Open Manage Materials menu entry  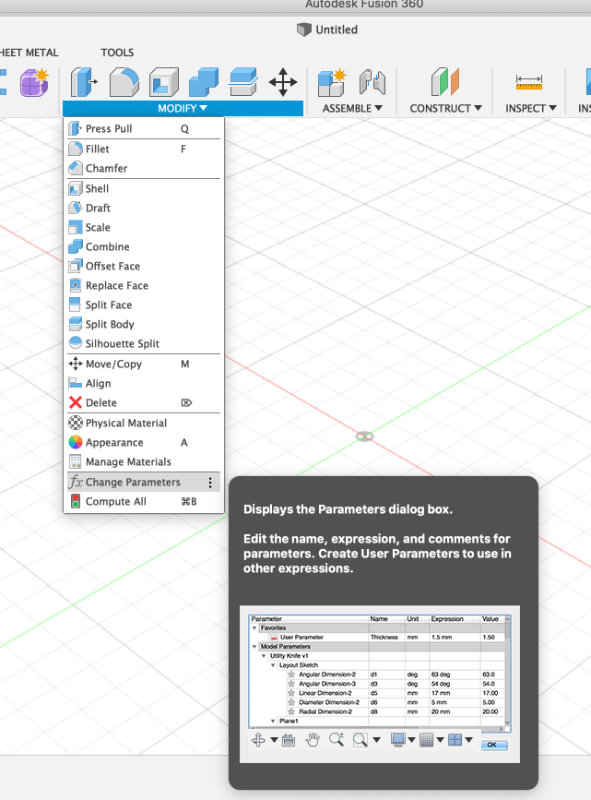[144, 462]
